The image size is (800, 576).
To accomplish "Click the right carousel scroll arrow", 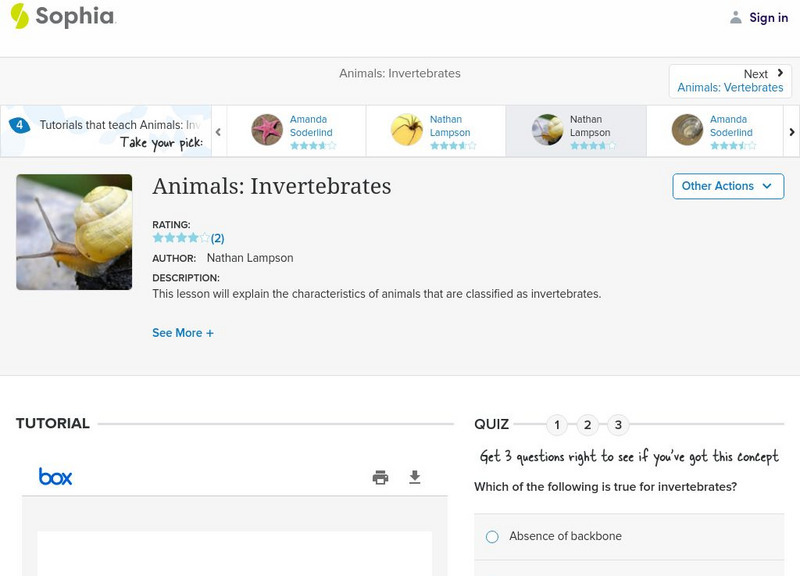I will [x=791, y=131].
